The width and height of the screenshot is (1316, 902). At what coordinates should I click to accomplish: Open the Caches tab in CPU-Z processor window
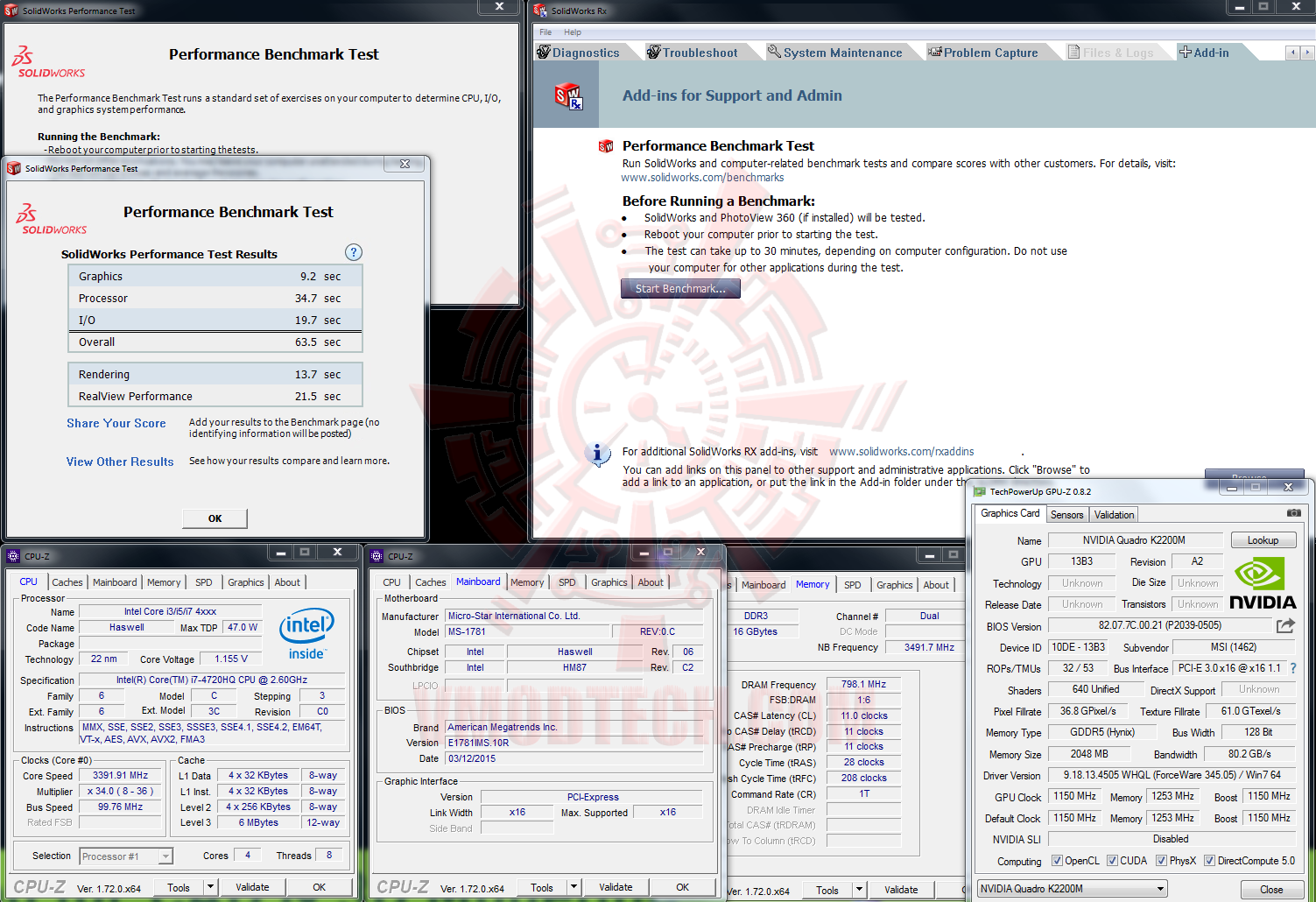[x=67, y=582]
